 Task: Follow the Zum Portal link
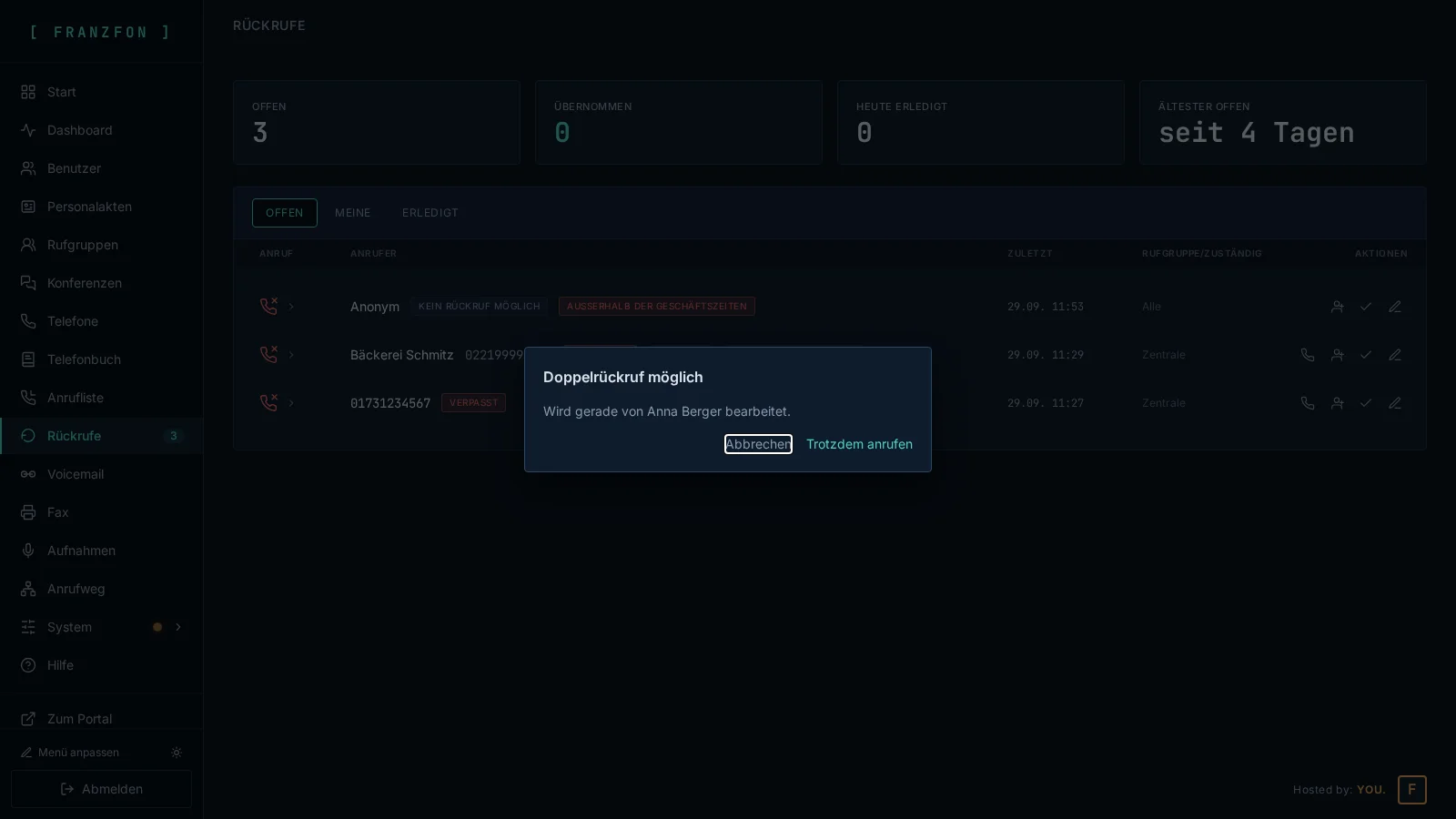click(101, 719)
